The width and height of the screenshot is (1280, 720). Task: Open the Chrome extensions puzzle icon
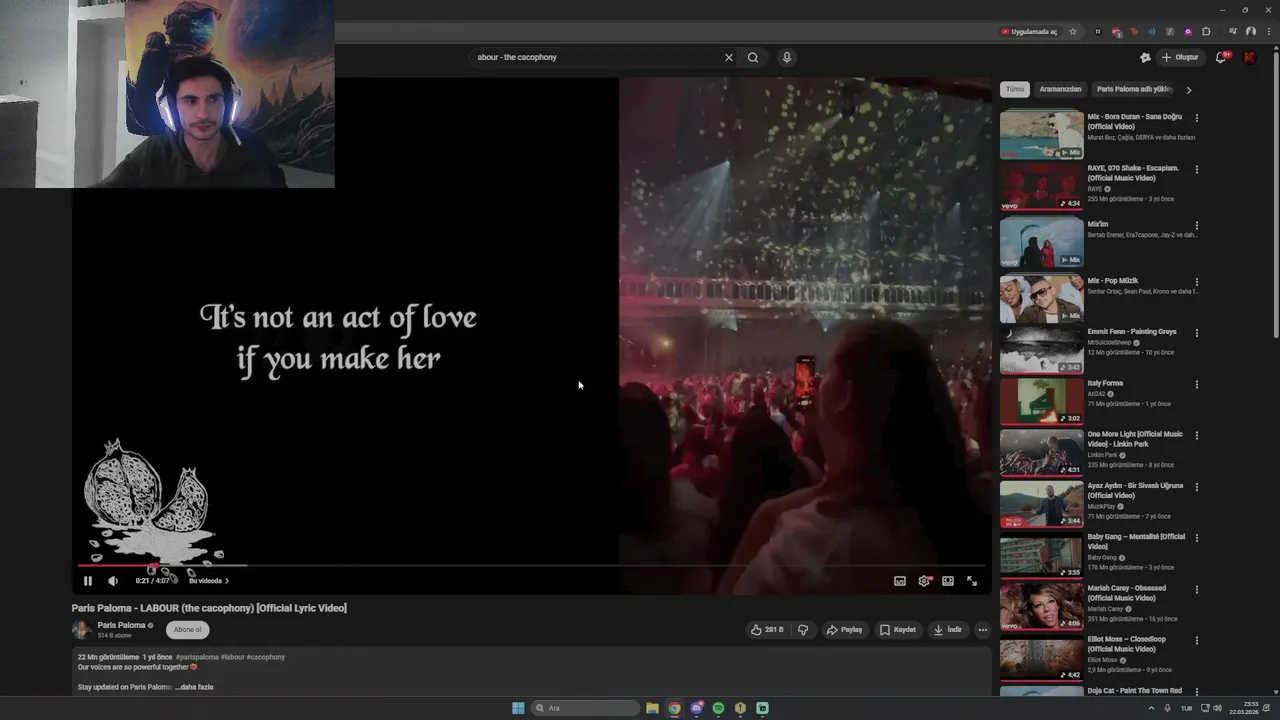pos(1206,31)
